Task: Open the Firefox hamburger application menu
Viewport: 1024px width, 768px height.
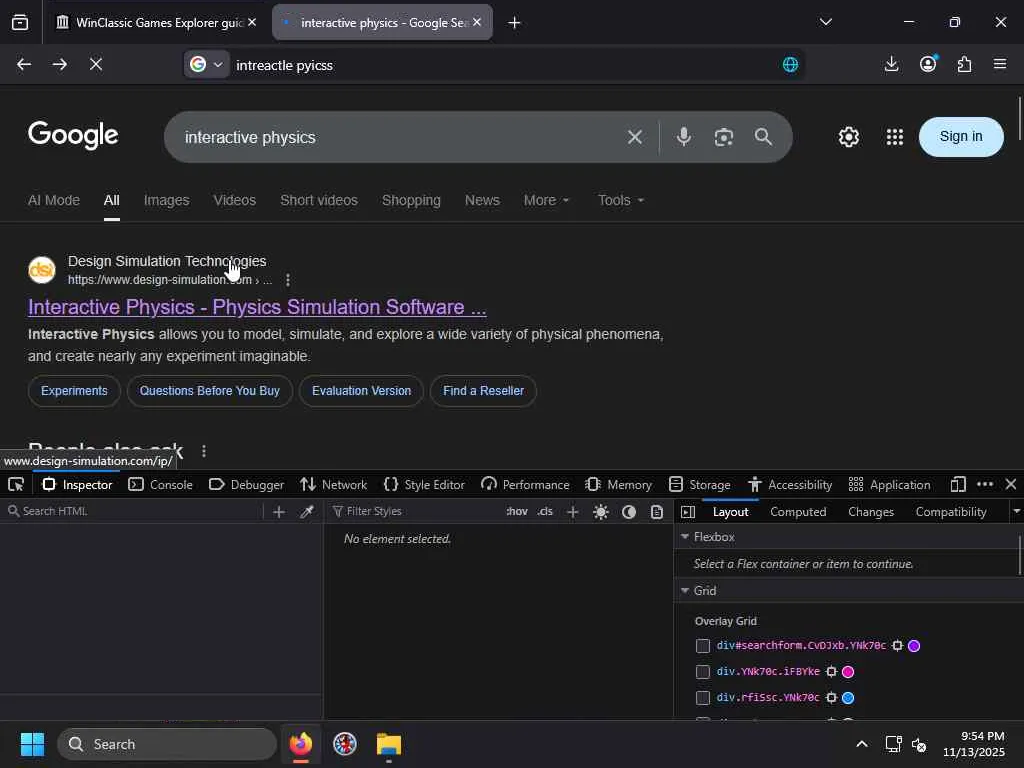Action: [x=1000, y=64]
